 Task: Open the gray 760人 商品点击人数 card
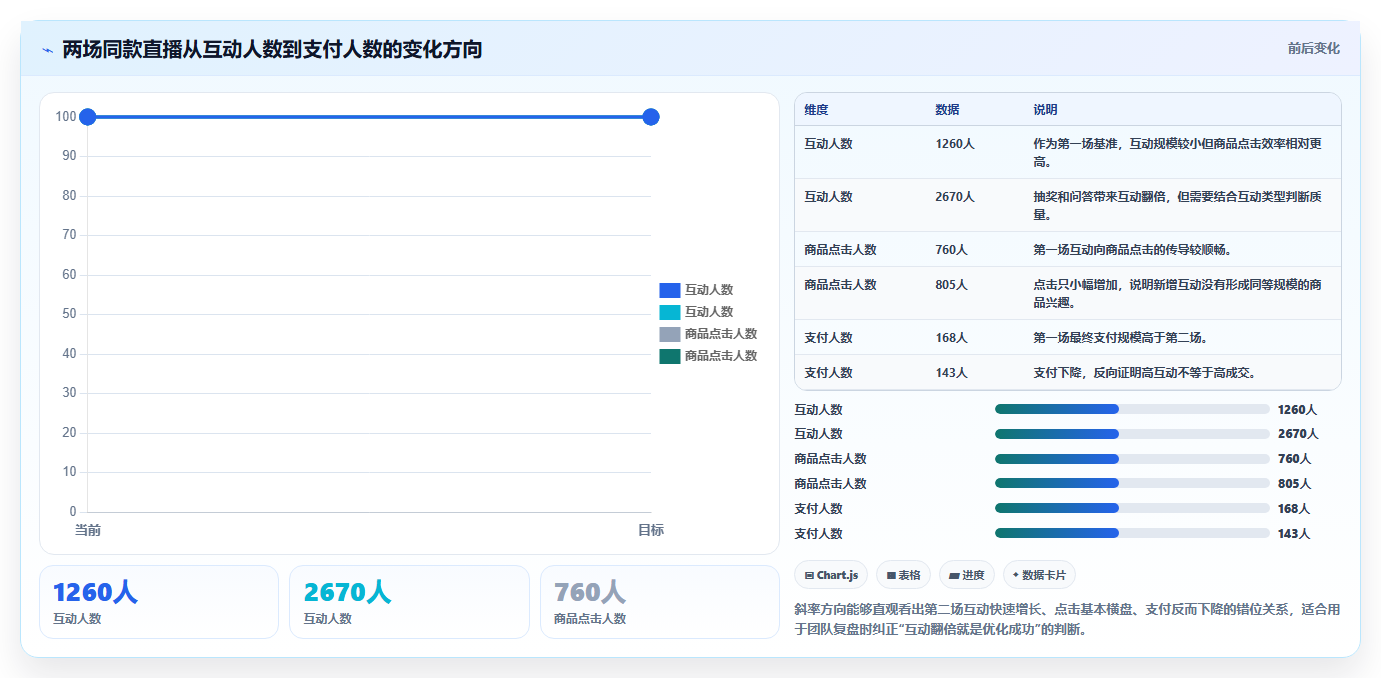click(660, 602)
